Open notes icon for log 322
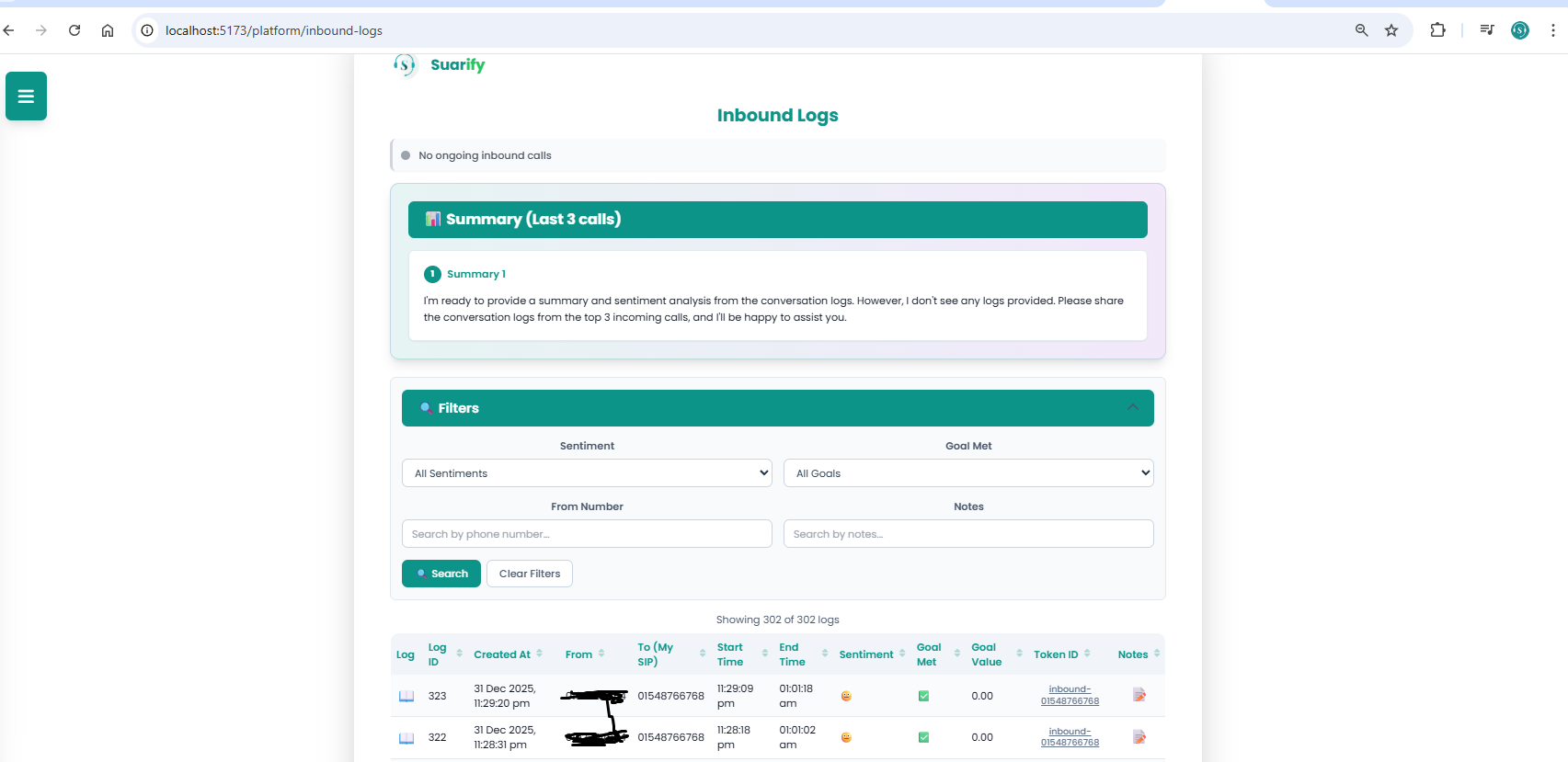This screenshot has width=1568, height=762. [1139, 737]
